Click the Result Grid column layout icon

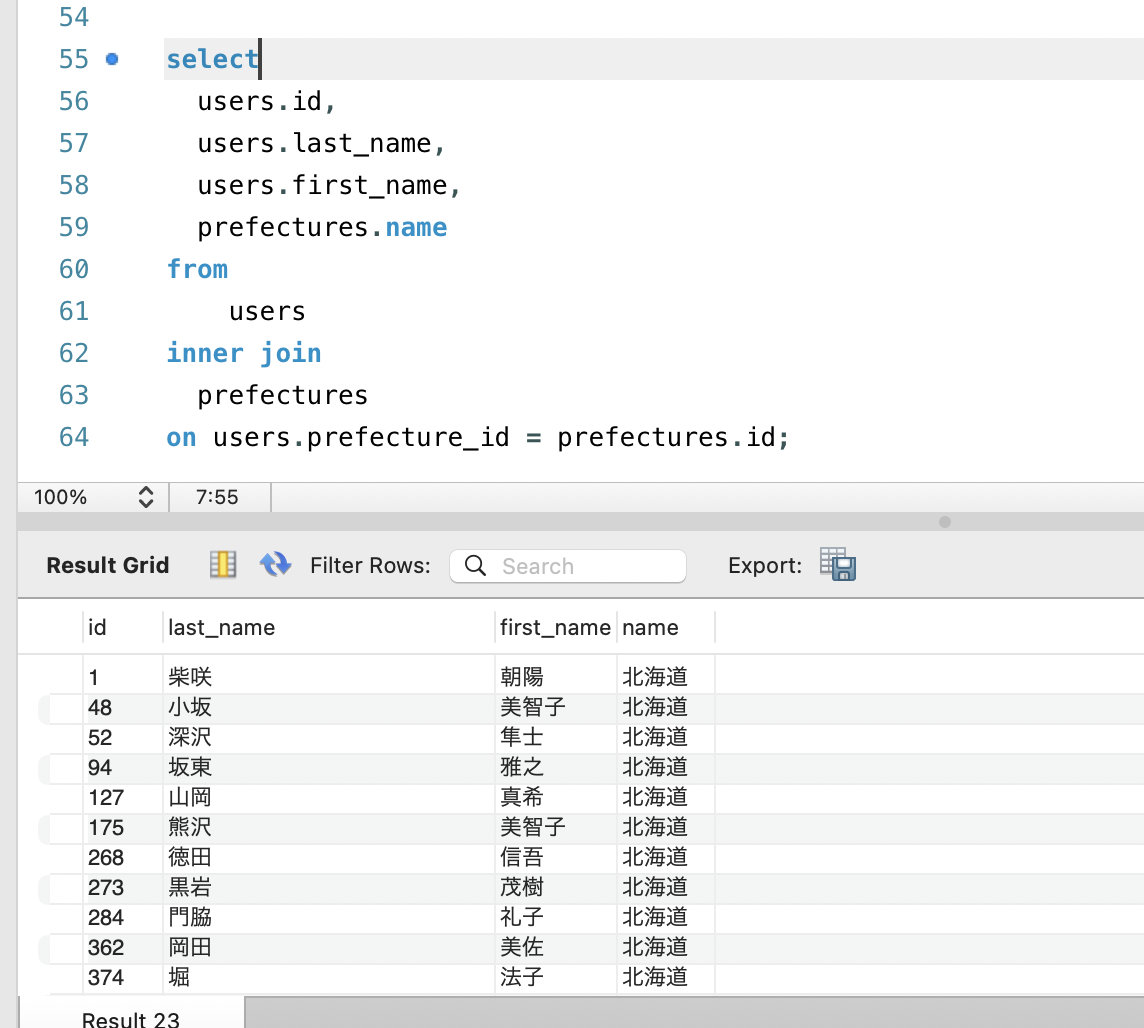coord(222,565)
